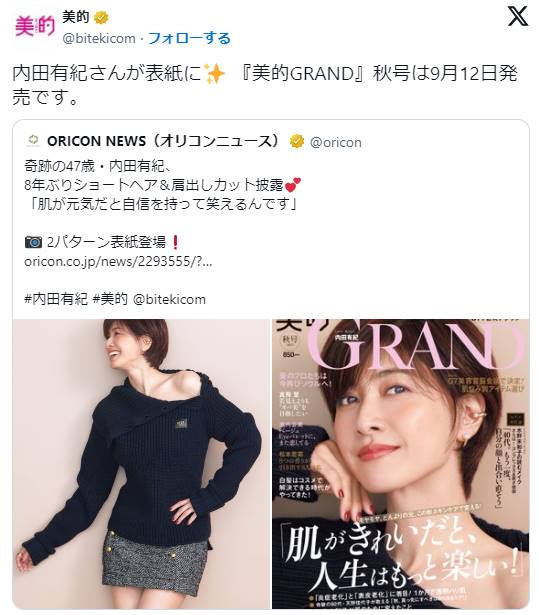Screen dimensions: 539x615
Task: Open the 美的GRAND magazine cover image
Action: [x=401, y=464]
